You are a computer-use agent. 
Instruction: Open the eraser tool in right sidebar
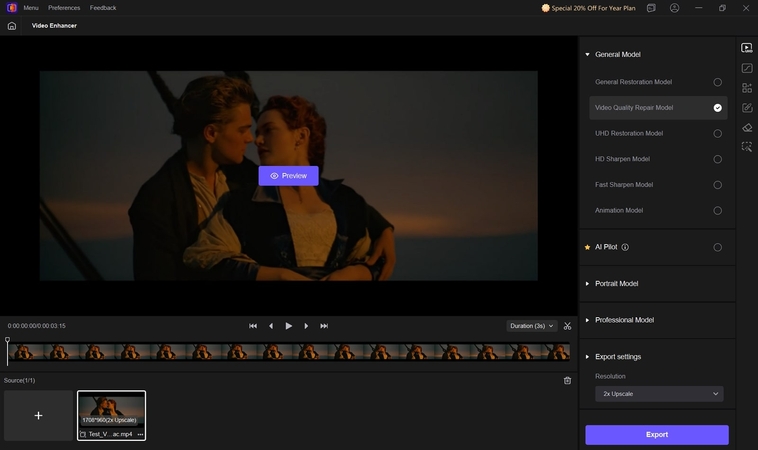click(746, 127)
